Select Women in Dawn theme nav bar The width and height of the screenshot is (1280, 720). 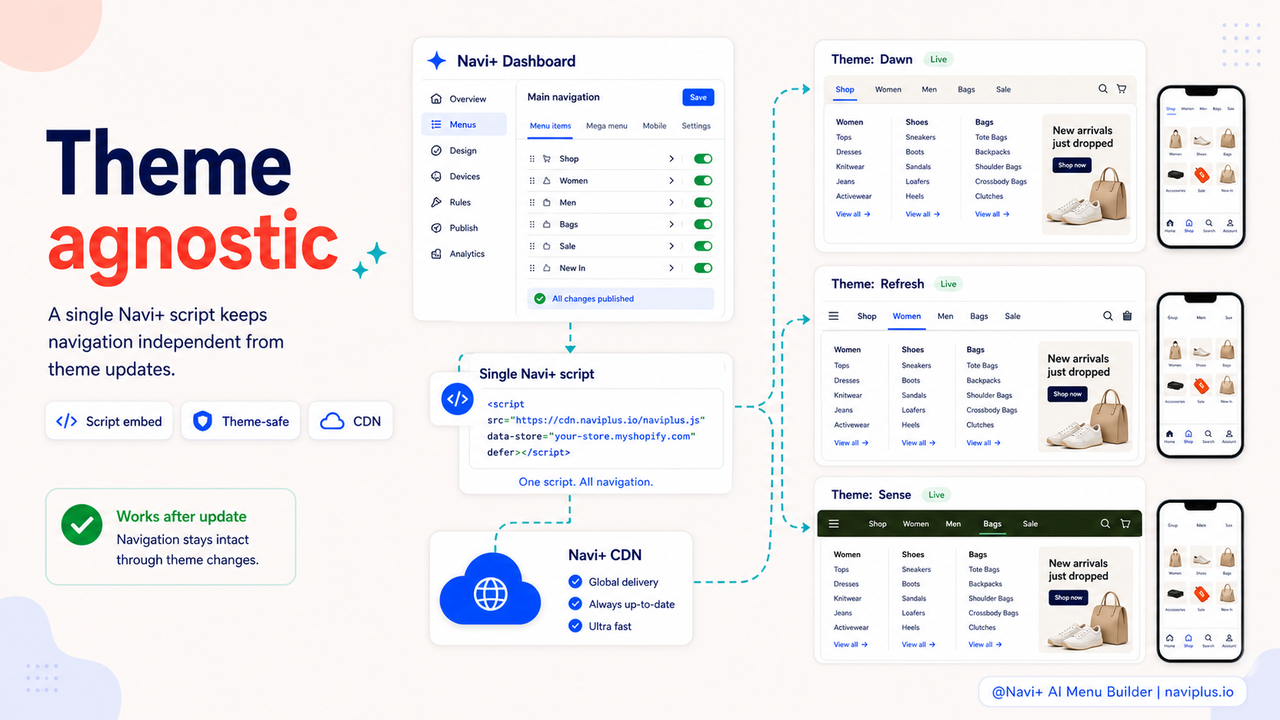pos(888,90)
